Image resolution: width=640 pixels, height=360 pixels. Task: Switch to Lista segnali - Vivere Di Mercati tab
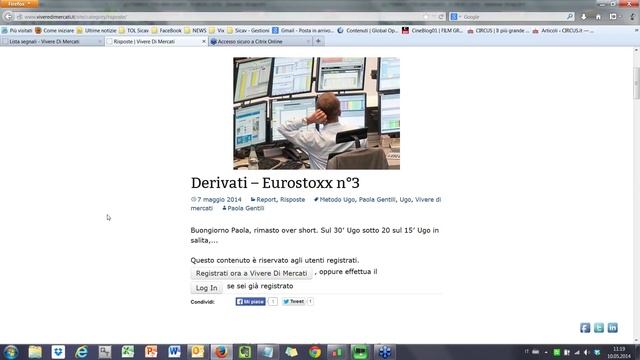pyautogui.click(x=52, y=41)
